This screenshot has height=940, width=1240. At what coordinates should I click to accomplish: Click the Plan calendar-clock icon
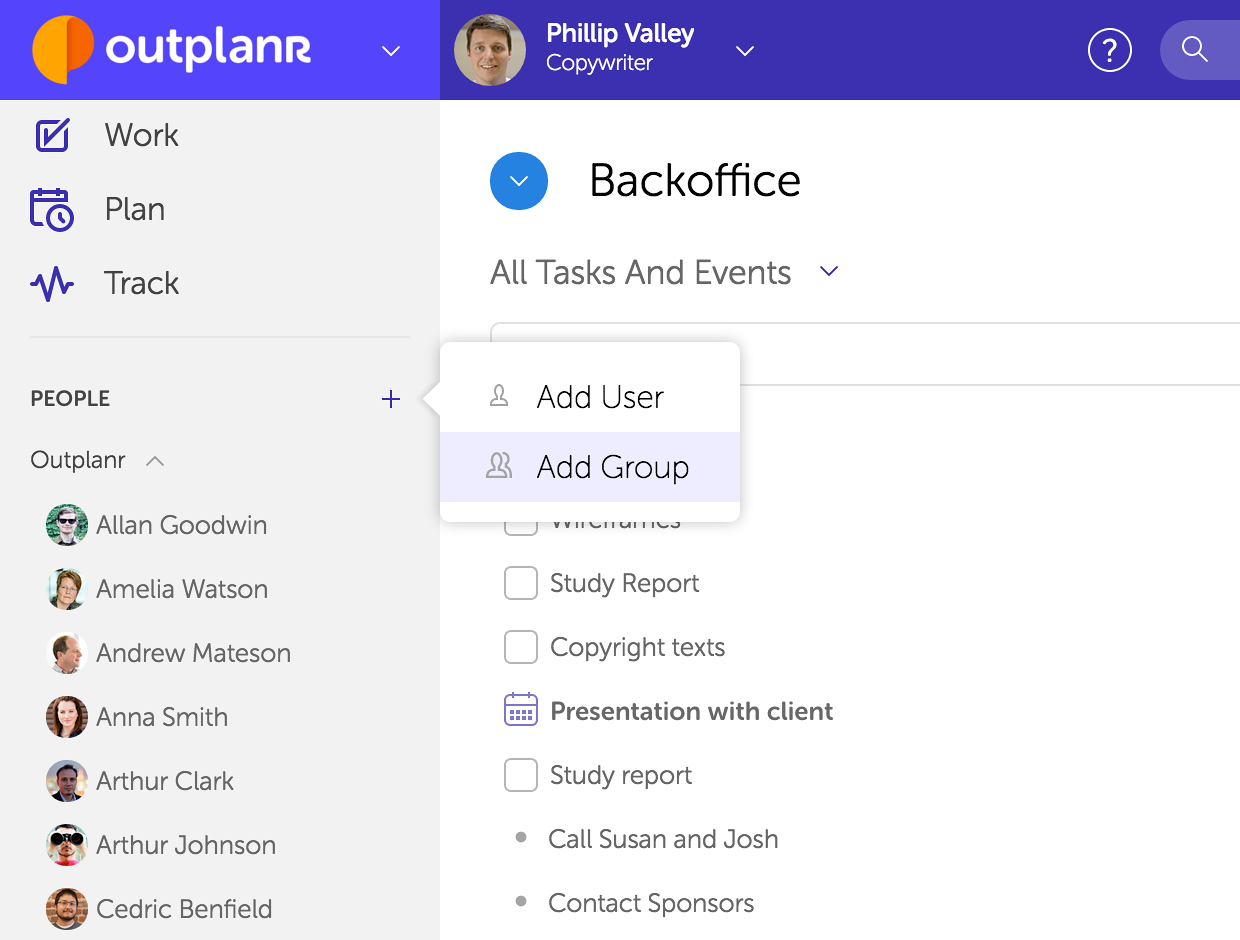[52, 209]
